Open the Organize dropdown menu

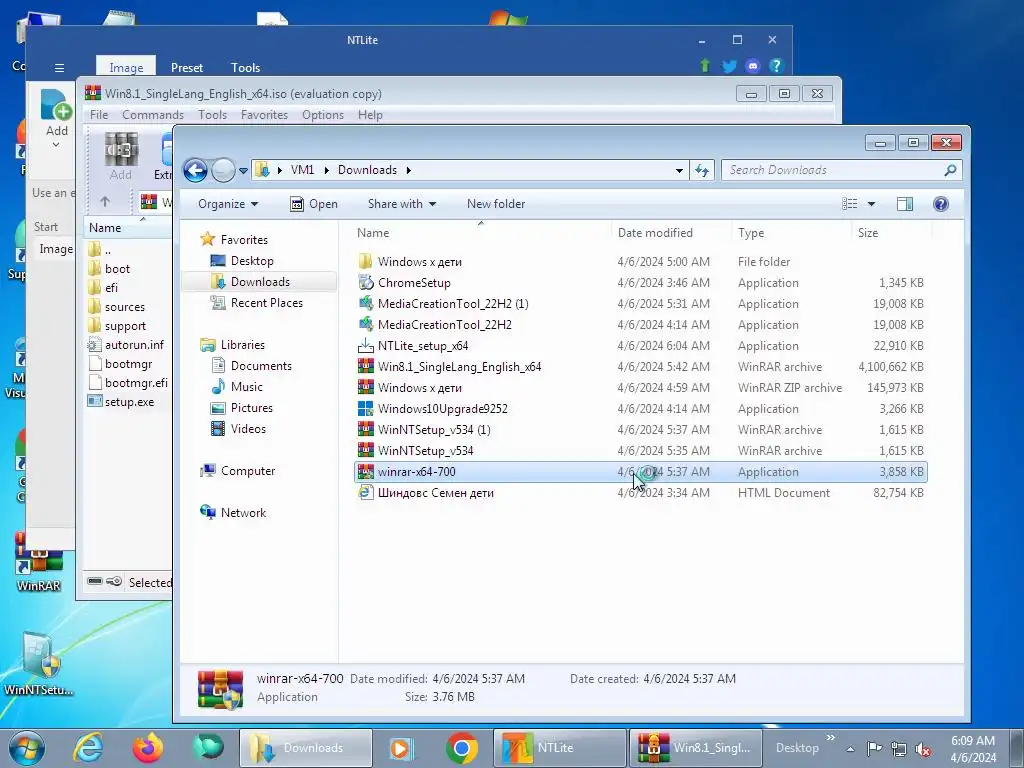[228, 204]
